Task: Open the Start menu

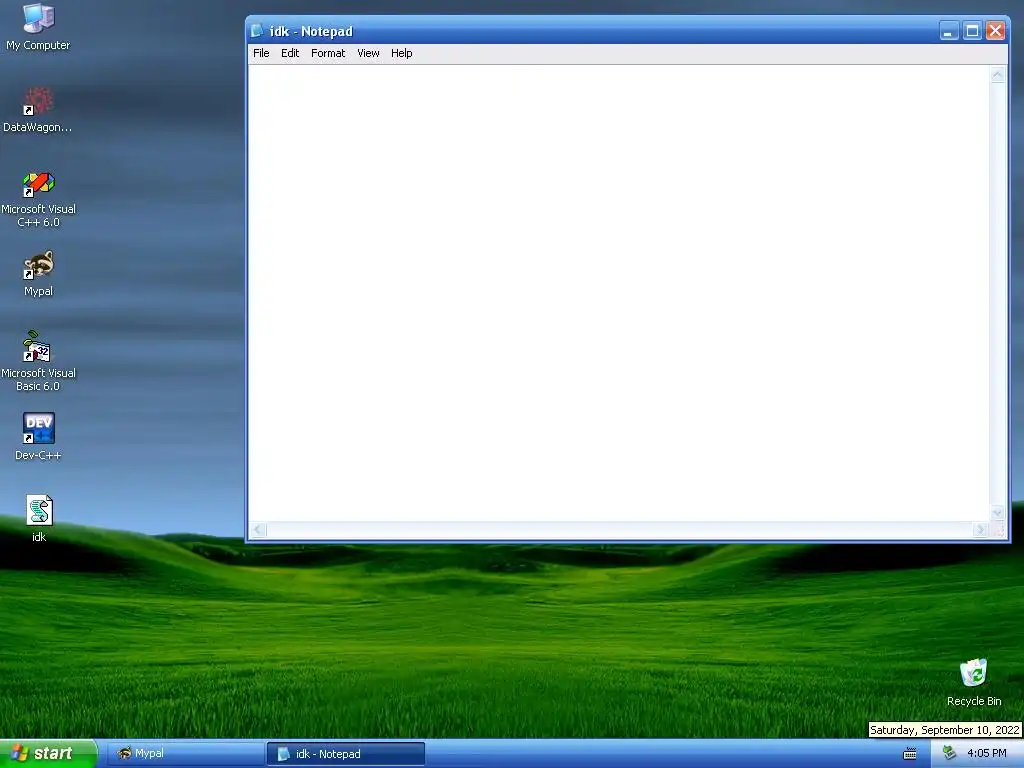Action: pos(48,754)
